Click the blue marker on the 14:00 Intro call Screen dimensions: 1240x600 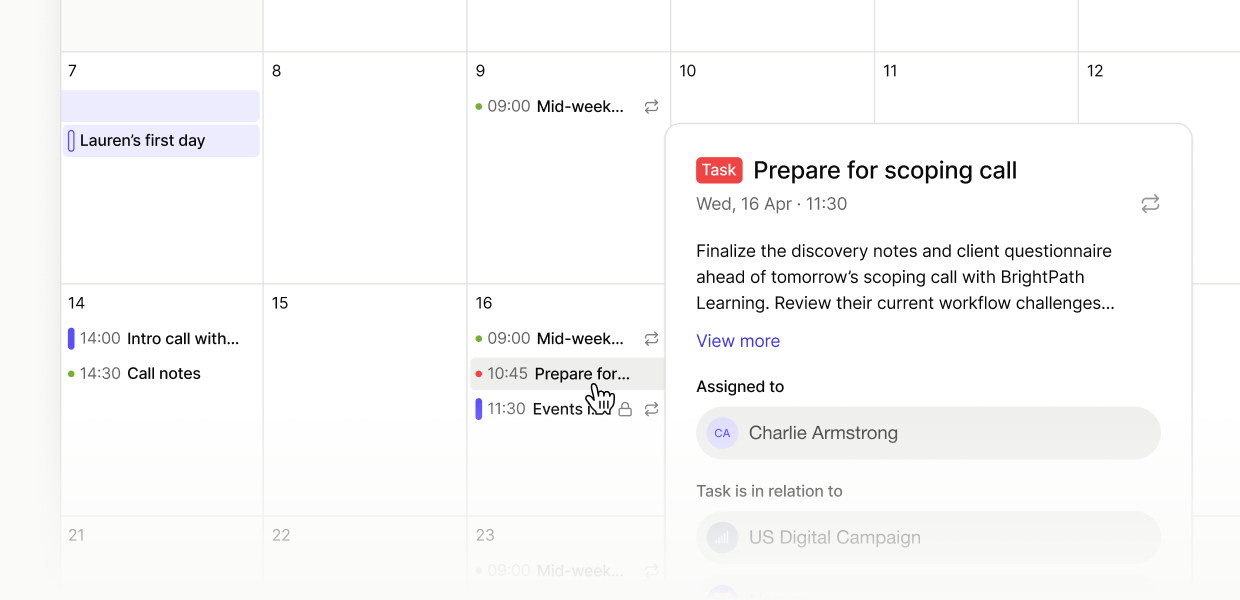pos(70,338)
